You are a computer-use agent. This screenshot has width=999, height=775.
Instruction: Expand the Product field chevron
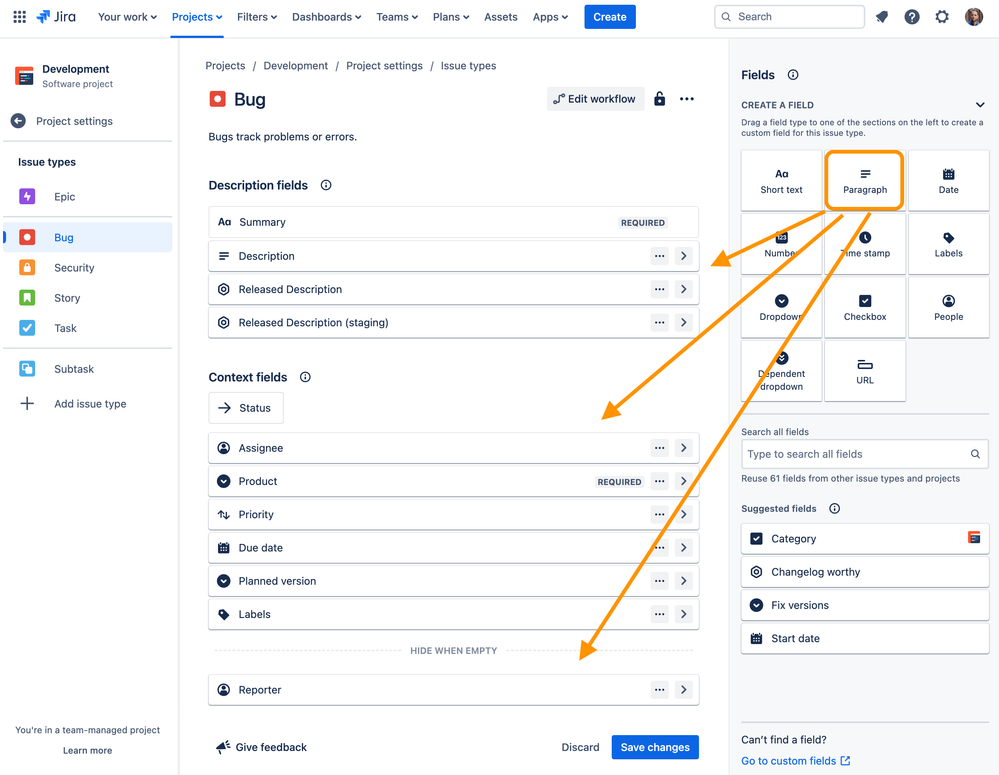(684, 481)
